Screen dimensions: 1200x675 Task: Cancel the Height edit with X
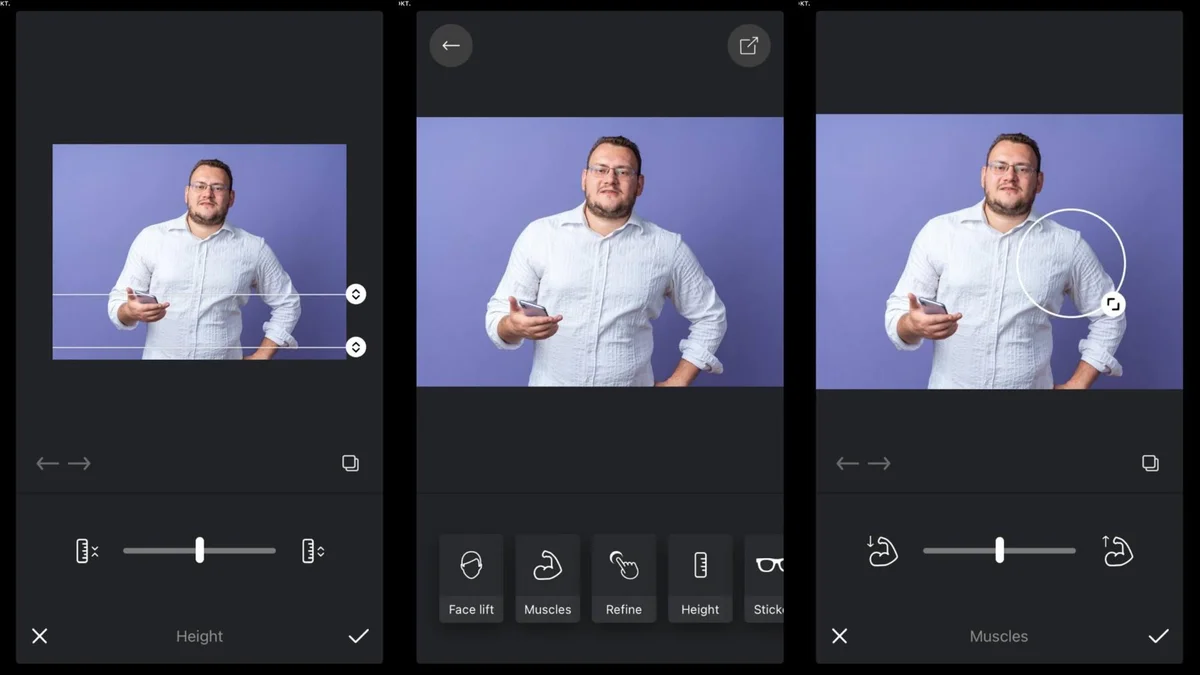tap(40, 636)
